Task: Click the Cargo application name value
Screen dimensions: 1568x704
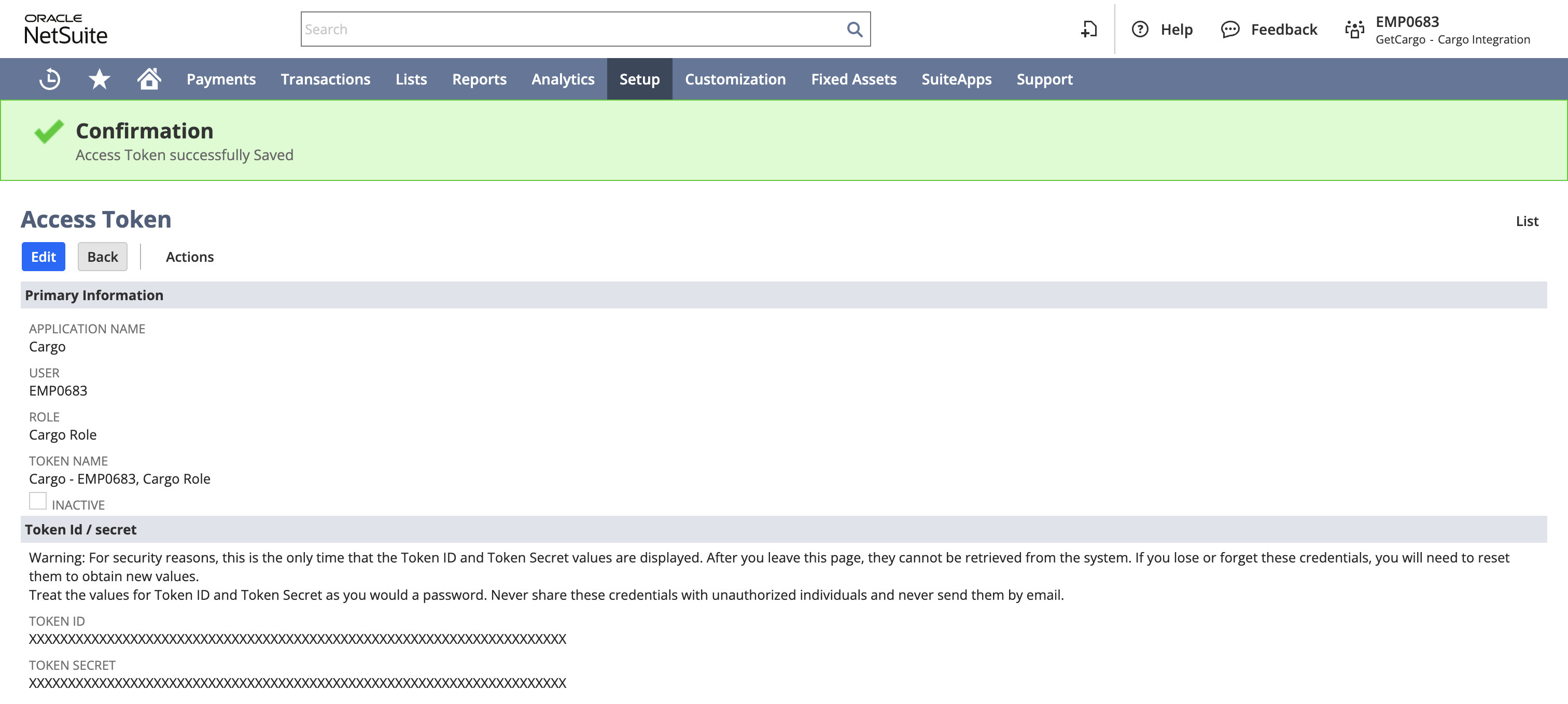Action: pos(47,347)
